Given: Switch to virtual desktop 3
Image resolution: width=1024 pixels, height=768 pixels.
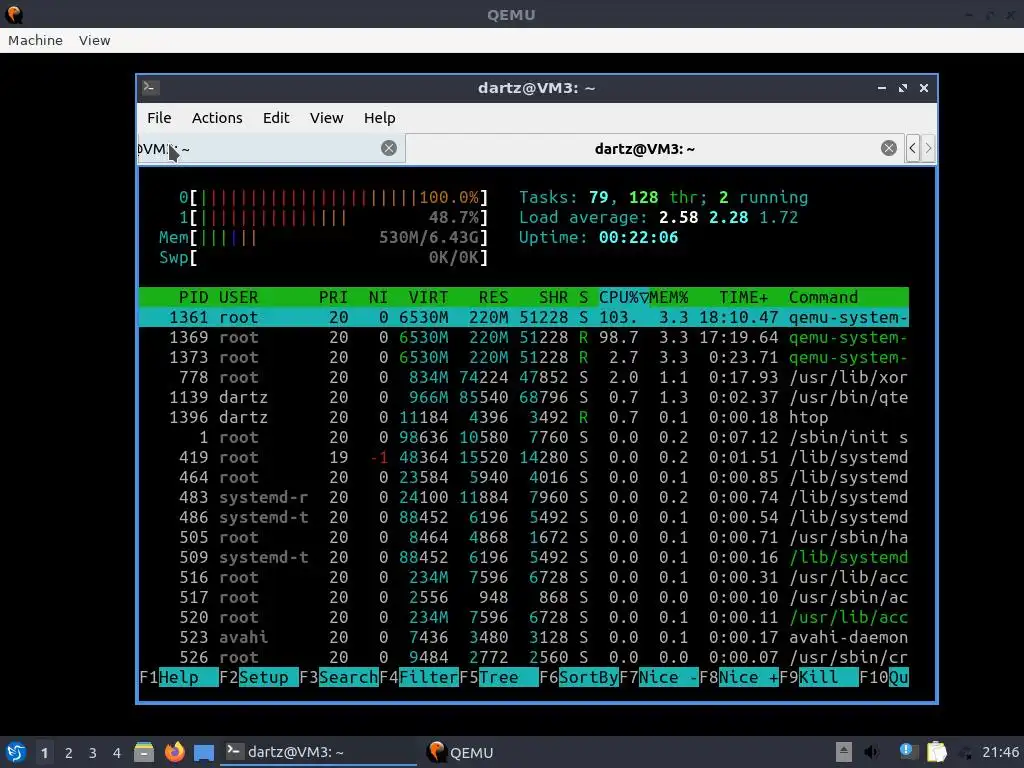Looking at the screenshot, I should (93, 753).
